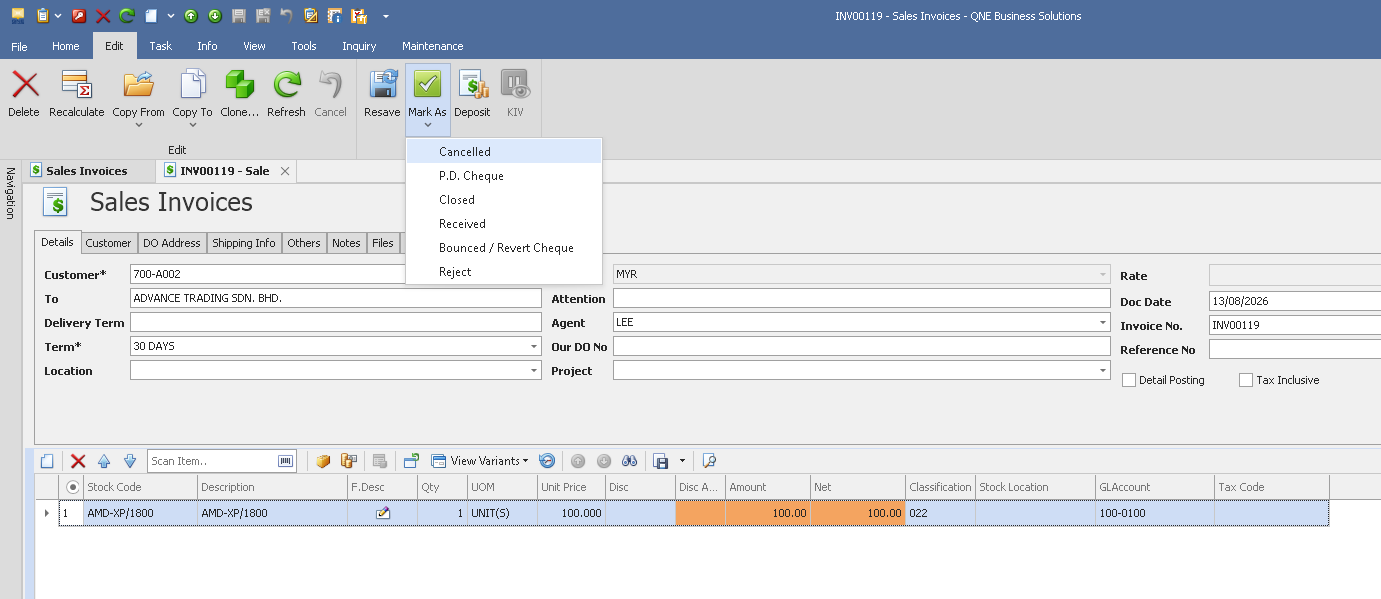Switch to the Notes tab
1381x599 pixels.
(346, 243)
